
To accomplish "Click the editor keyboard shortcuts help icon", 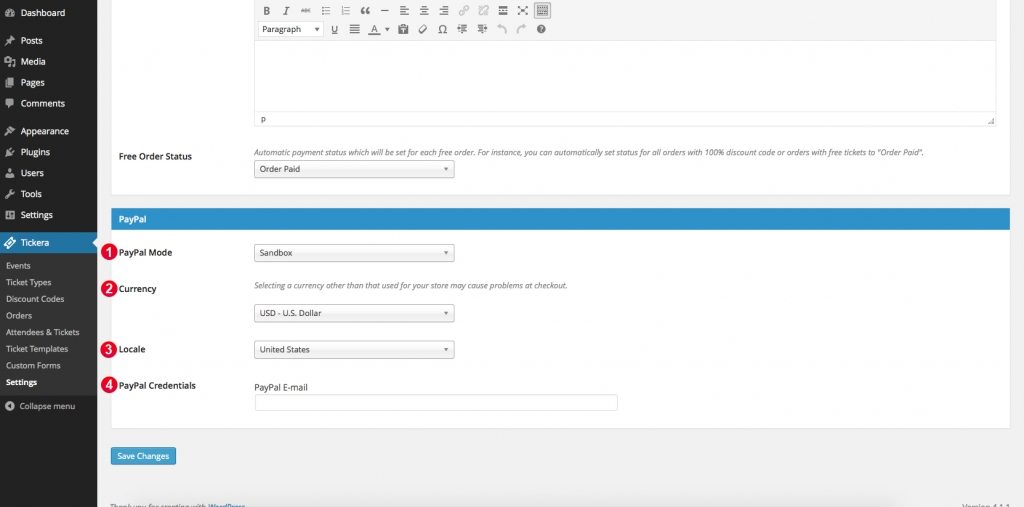I will coord(541,30).
